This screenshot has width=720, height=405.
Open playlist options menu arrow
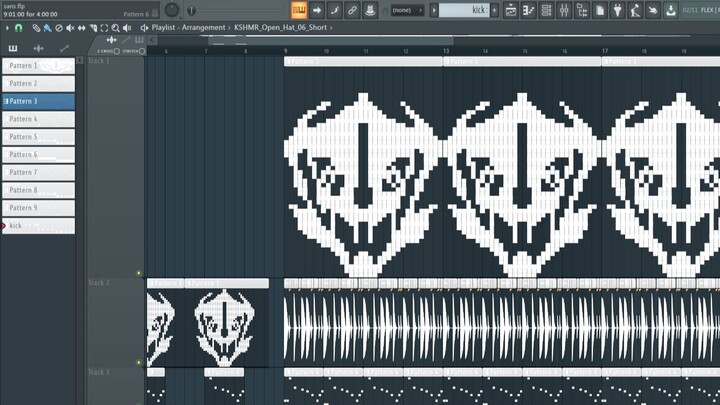[7, 28]
